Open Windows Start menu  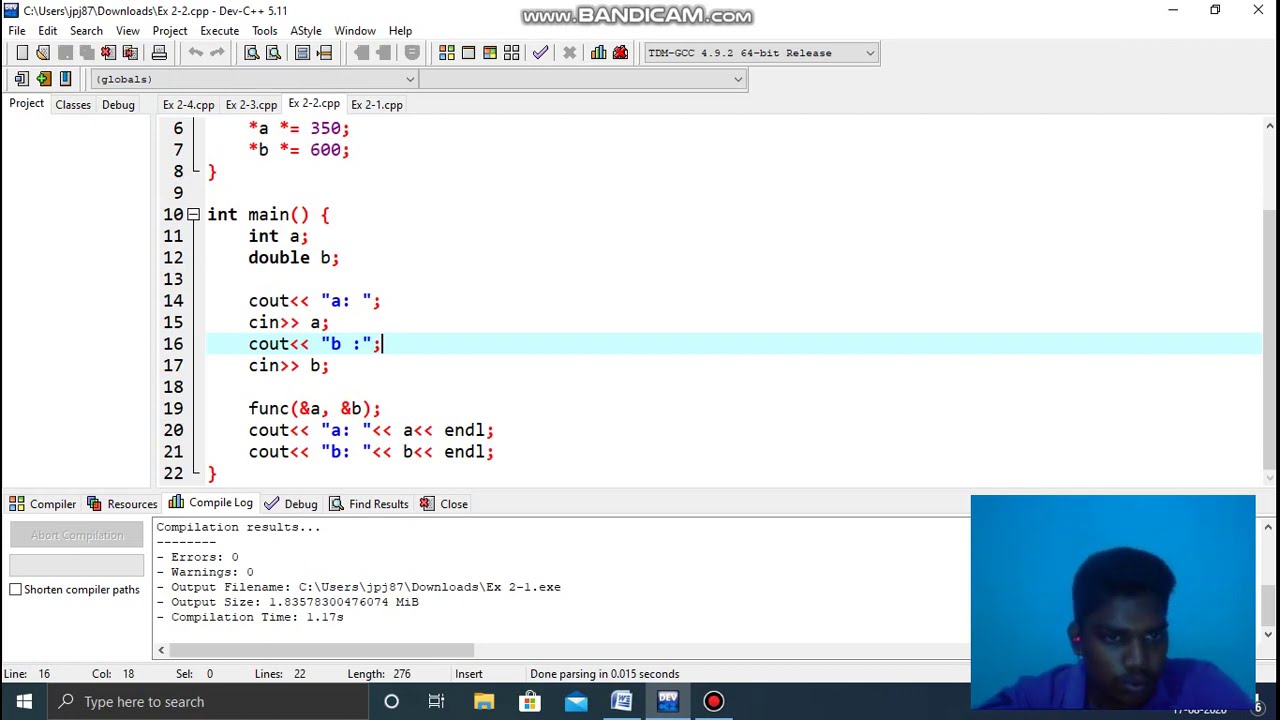point(24,701)
